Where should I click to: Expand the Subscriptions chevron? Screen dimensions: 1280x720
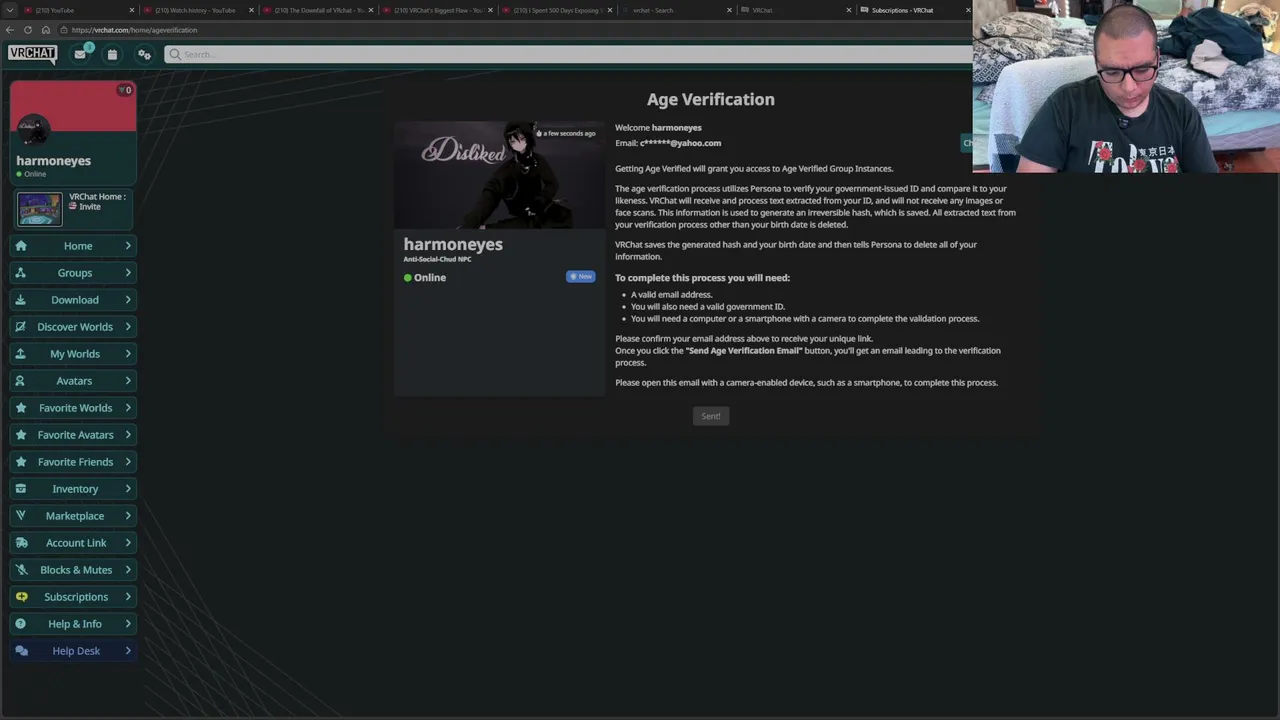point(128,597)
